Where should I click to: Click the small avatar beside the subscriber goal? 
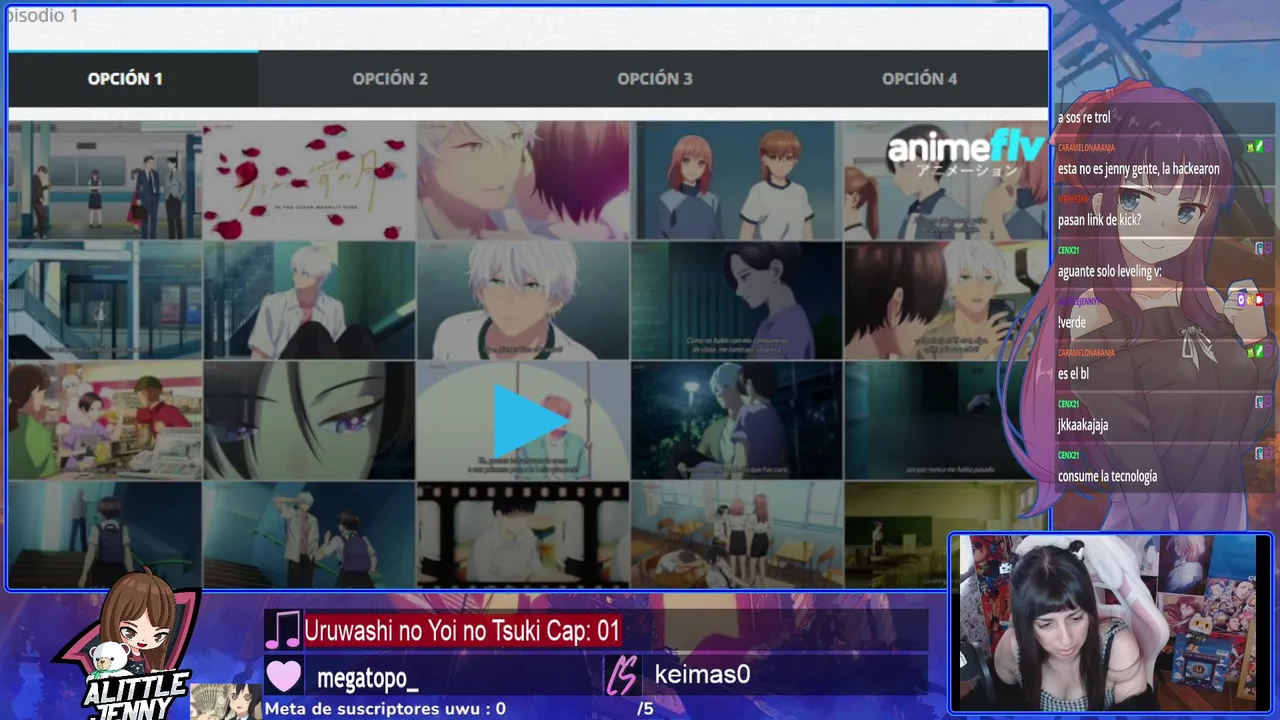pyautogui.click(x=226, y=702)
